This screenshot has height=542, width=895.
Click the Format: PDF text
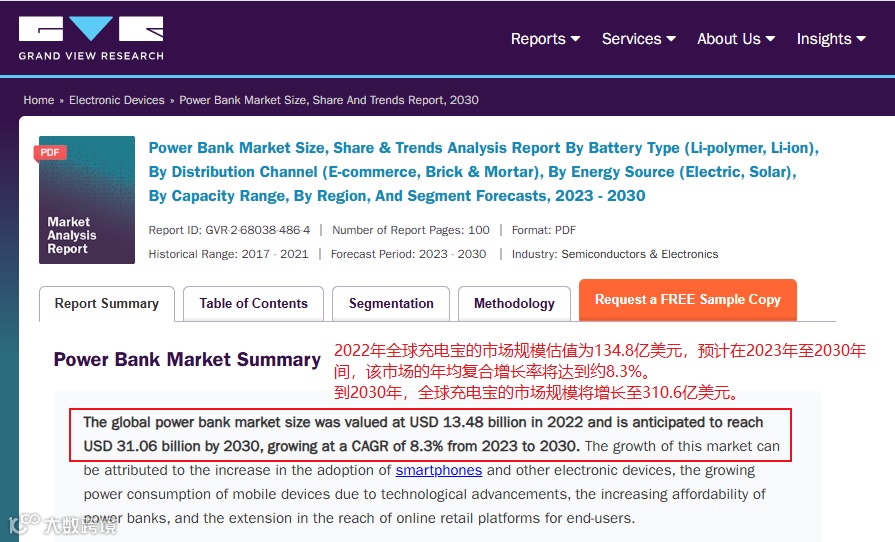tap(544, 230)
